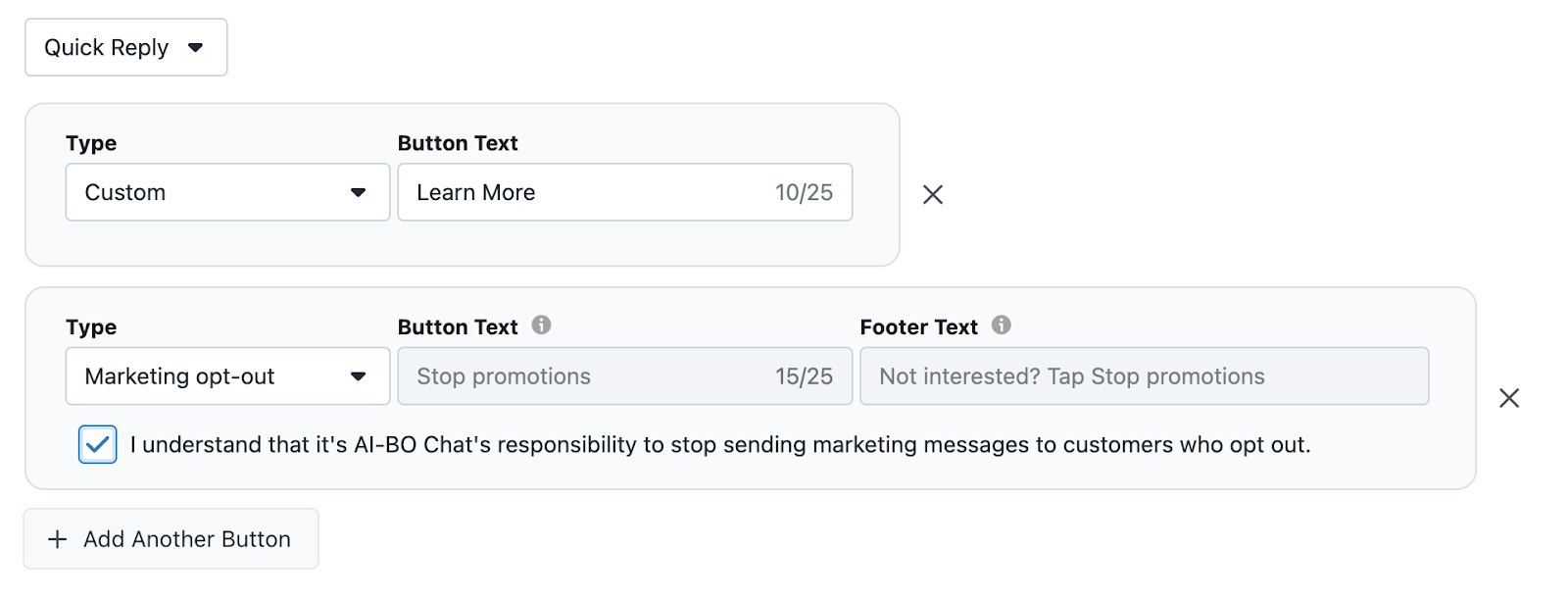The height and width of the screenshot is (599, 1568).
Task: Open the Marketing opt-out type dropdown
Action: (226, 375)
